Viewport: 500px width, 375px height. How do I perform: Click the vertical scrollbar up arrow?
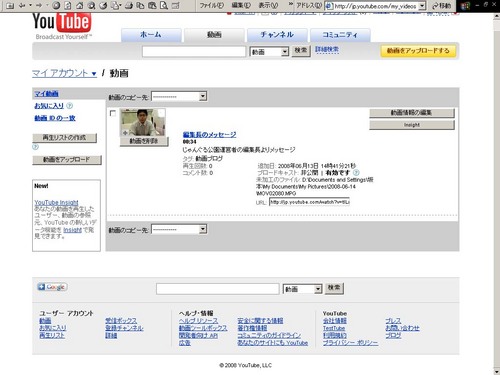coord(496,16)
